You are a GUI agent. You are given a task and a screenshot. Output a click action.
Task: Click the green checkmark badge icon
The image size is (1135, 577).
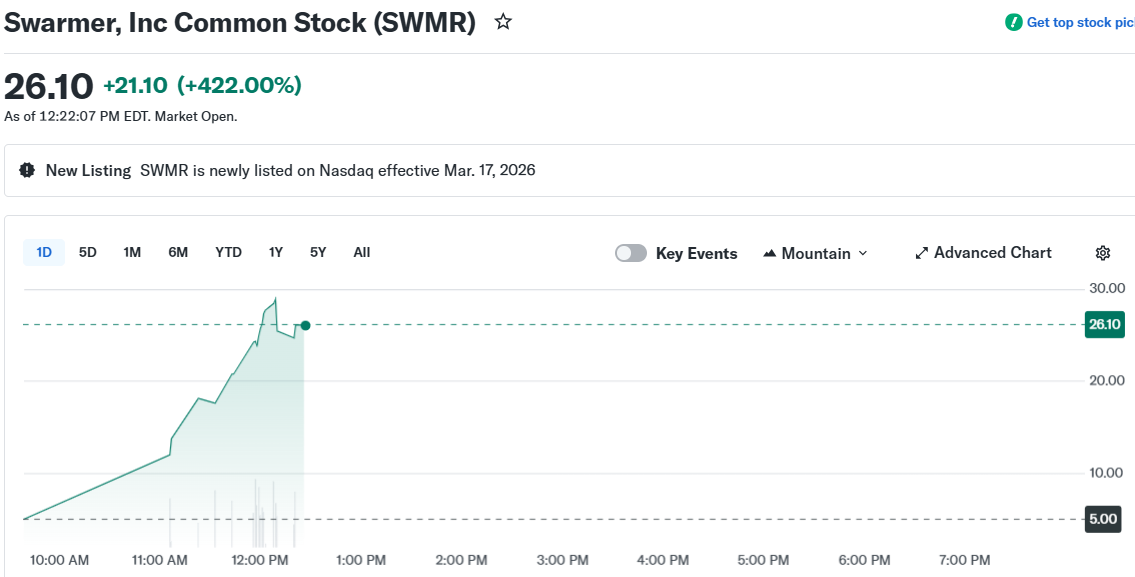[x=1012, y=21]
